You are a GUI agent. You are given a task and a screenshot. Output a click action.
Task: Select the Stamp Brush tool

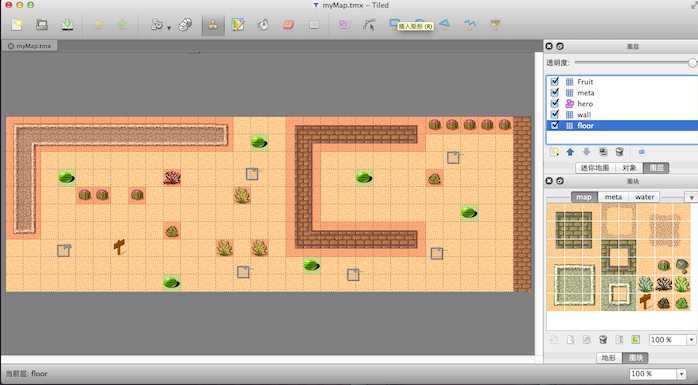(213, 25)
